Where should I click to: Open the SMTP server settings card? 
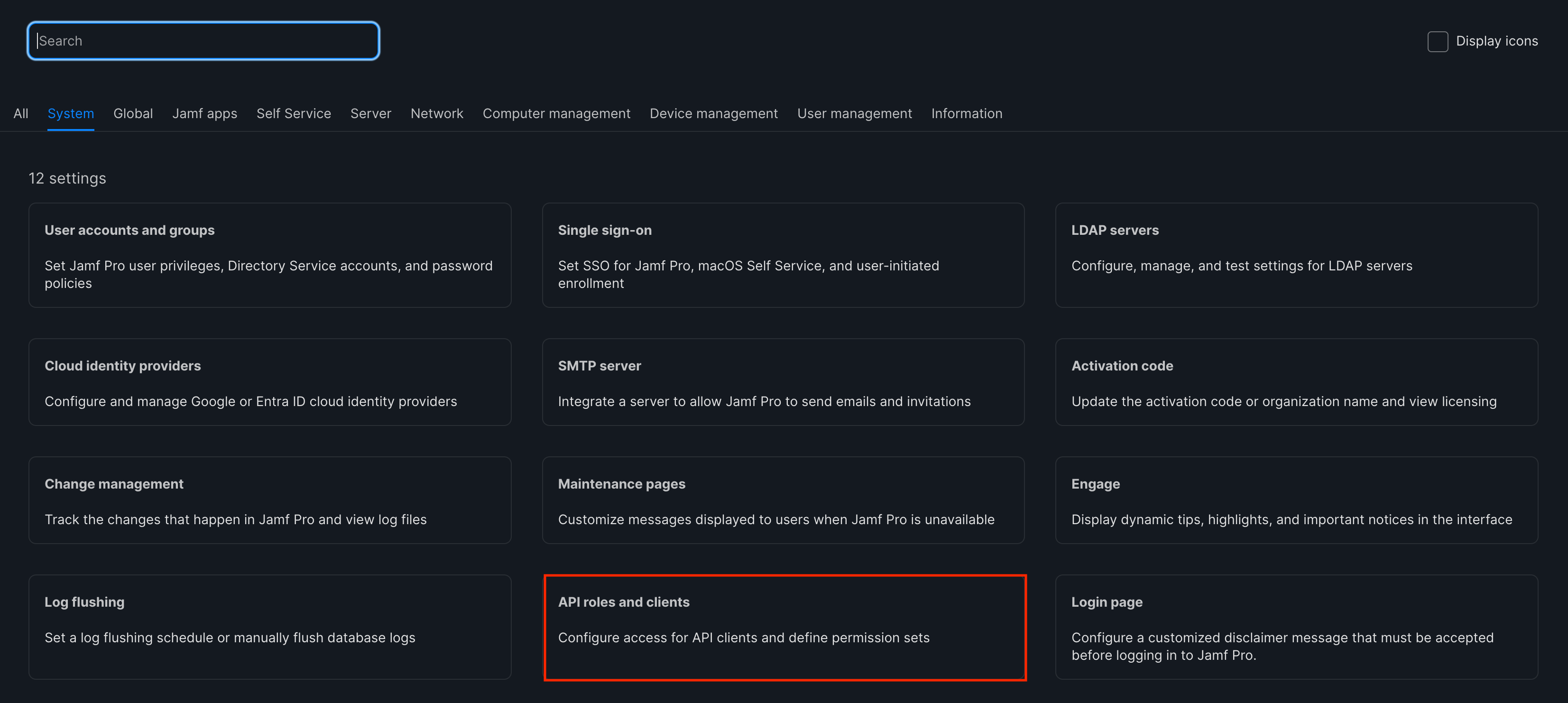[783, 382]
